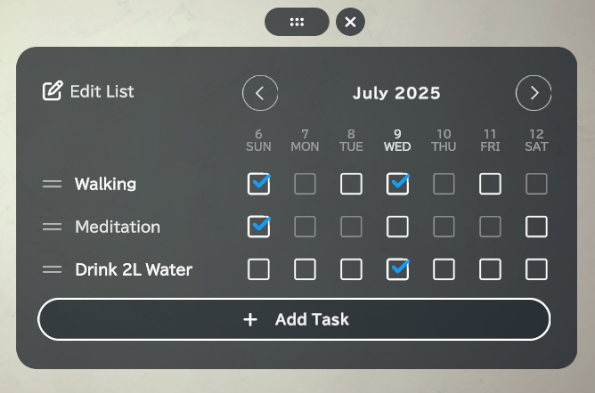Check Walking for Tuesday 8
595x393 pixels.
[351, 184]
